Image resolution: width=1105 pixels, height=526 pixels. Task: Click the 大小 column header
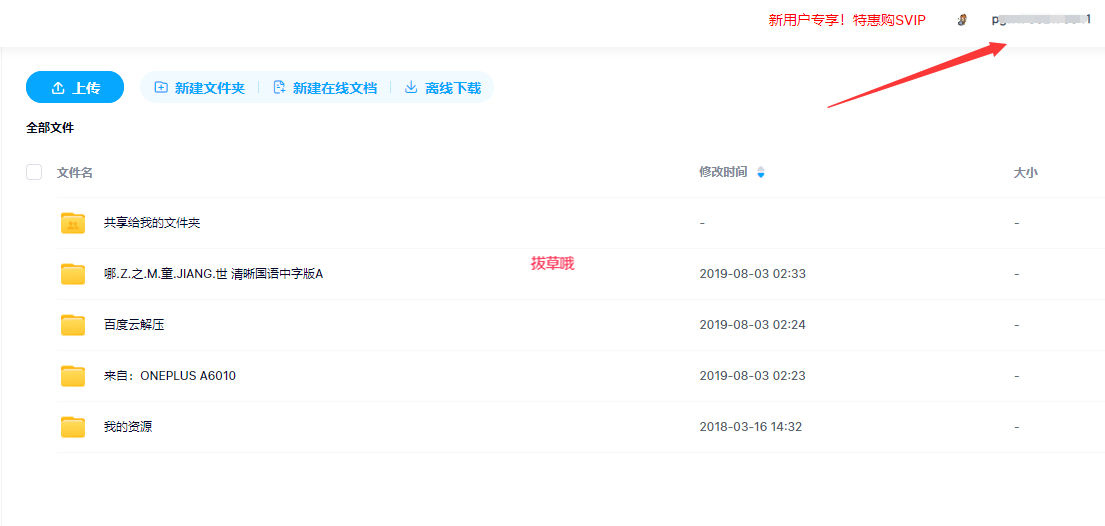[1025, 173]
